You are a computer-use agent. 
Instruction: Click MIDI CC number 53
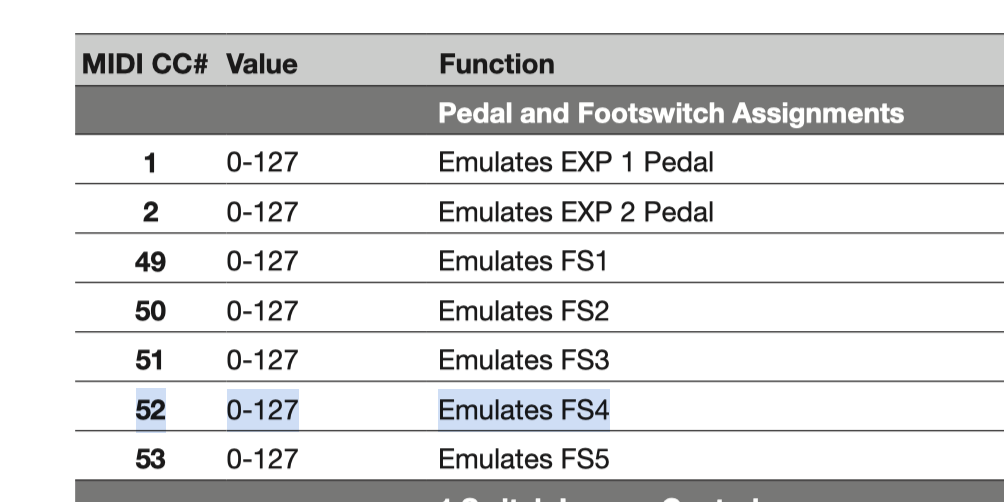[x=151, y=459]
